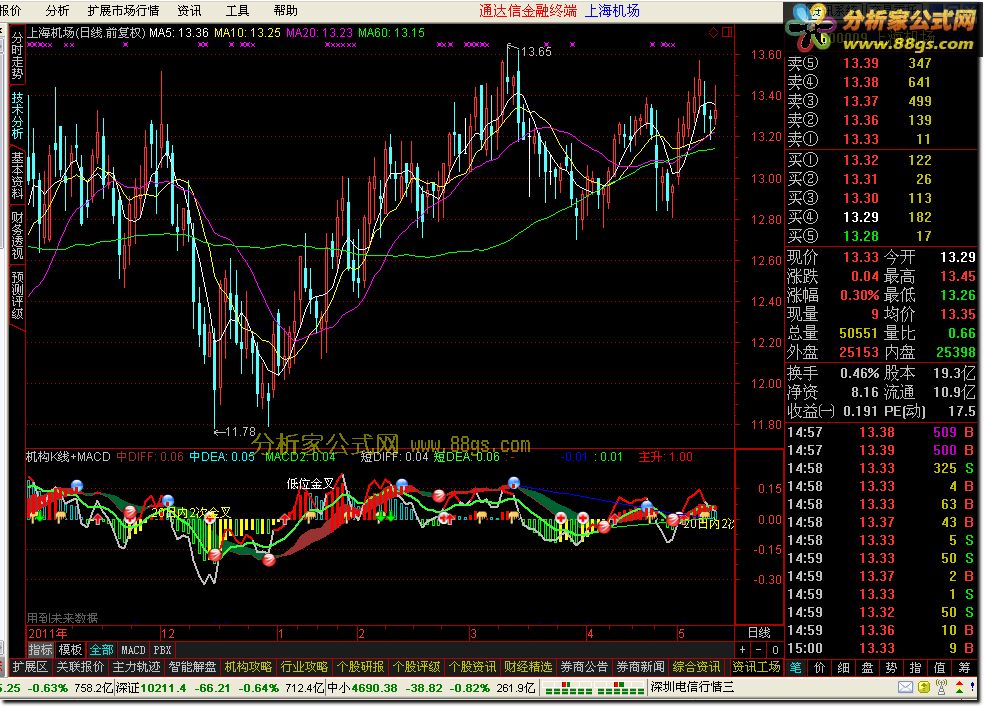The image size is (985, 707).
Task: Open the 基本资料 sidebar tab
Action: pyautogui.click(x=17, y=176)
